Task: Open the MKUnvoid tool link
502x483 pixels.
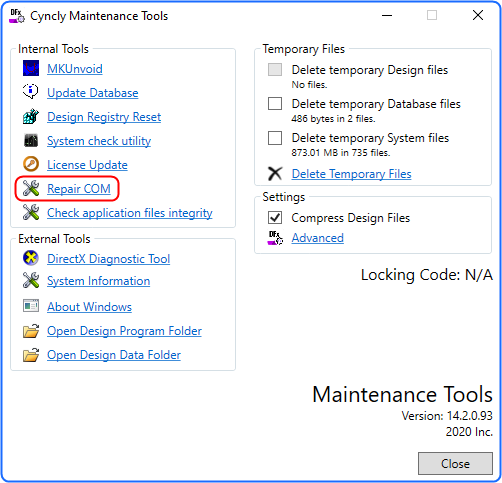Action: click(x=75, y=69)
